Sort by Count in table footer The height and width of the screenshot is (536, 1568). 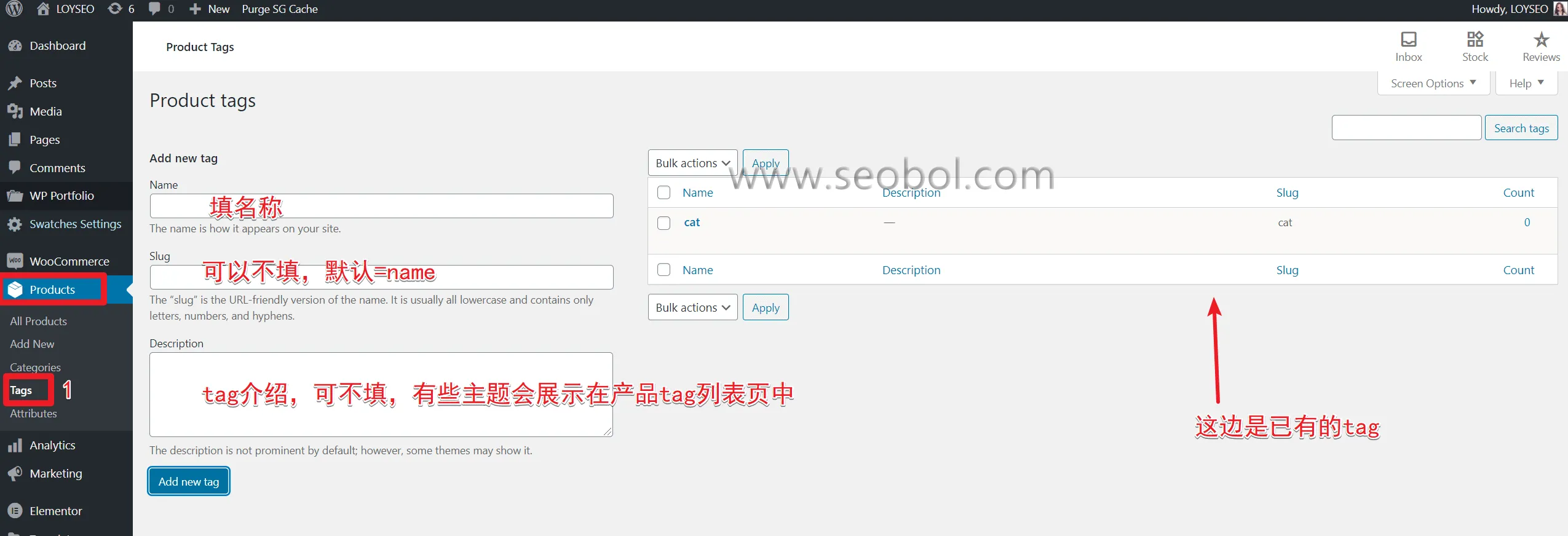tap(1518, 270)
